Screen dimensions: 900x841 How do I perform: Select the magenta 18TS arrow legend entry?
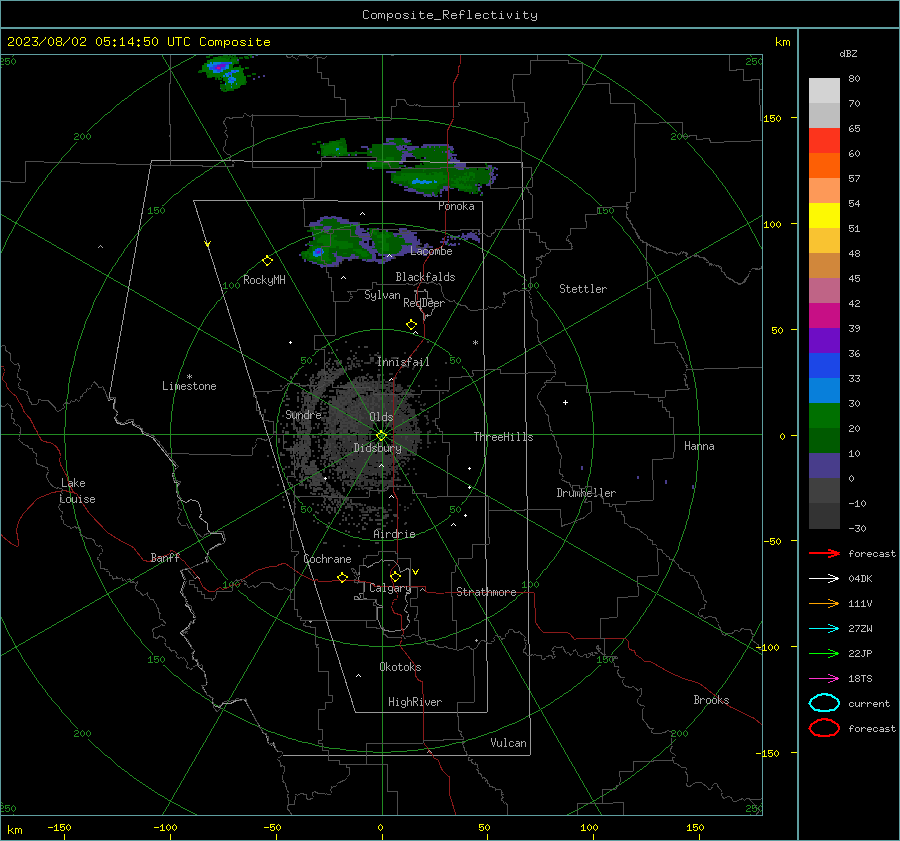tap(824, 679)
